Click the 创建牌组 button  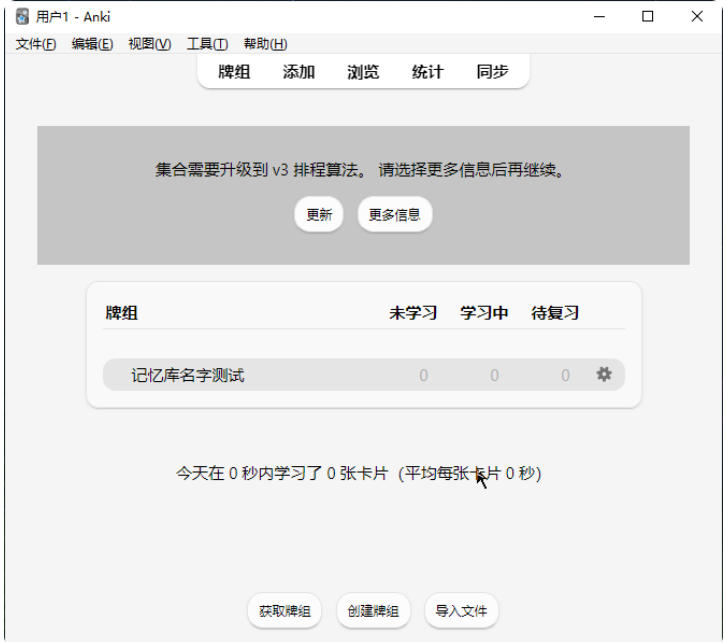tap(373, 611)
